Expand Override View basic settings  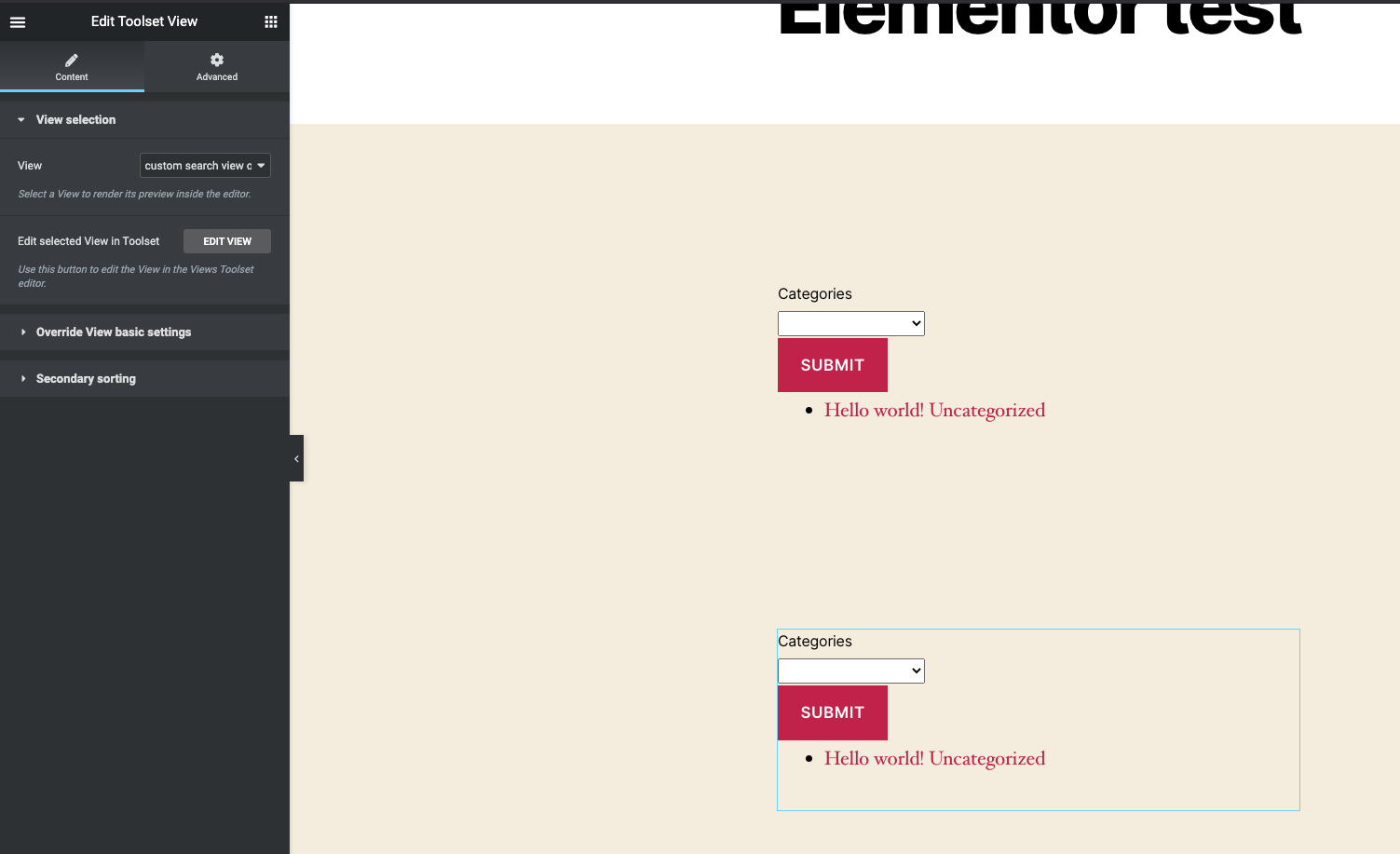pos(144,332)
